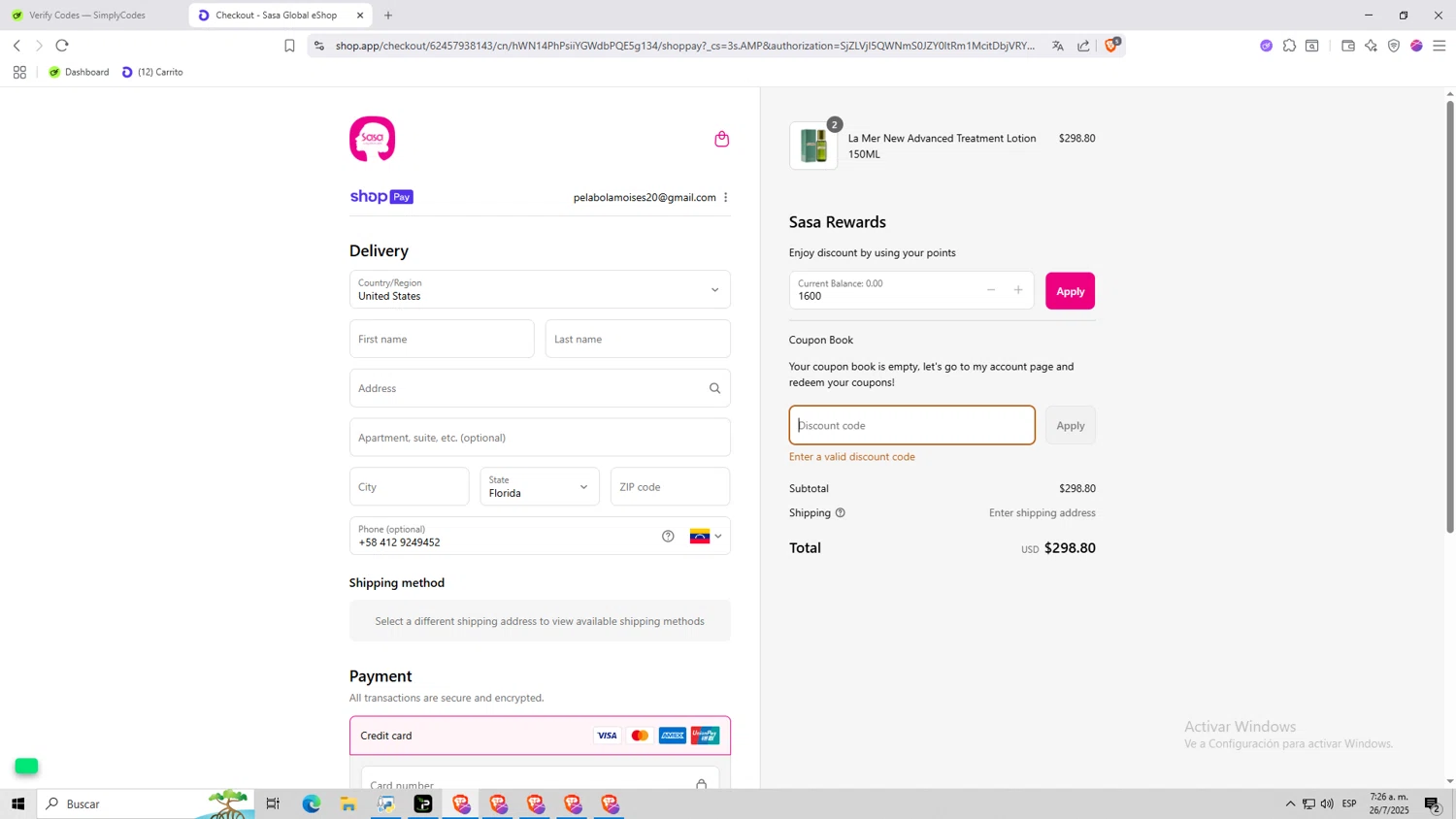Go back to previous page
This screenshot has width=1456, height=819.
(17, 46)
